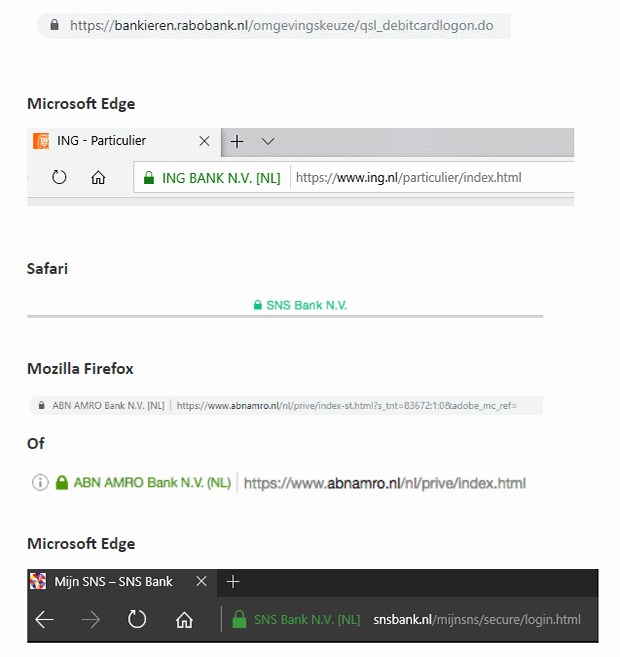This screenshot has height=657, width=620.
Task: Click the www.ing.nl/particulier/index.html URL field
Action: point(408,178)
